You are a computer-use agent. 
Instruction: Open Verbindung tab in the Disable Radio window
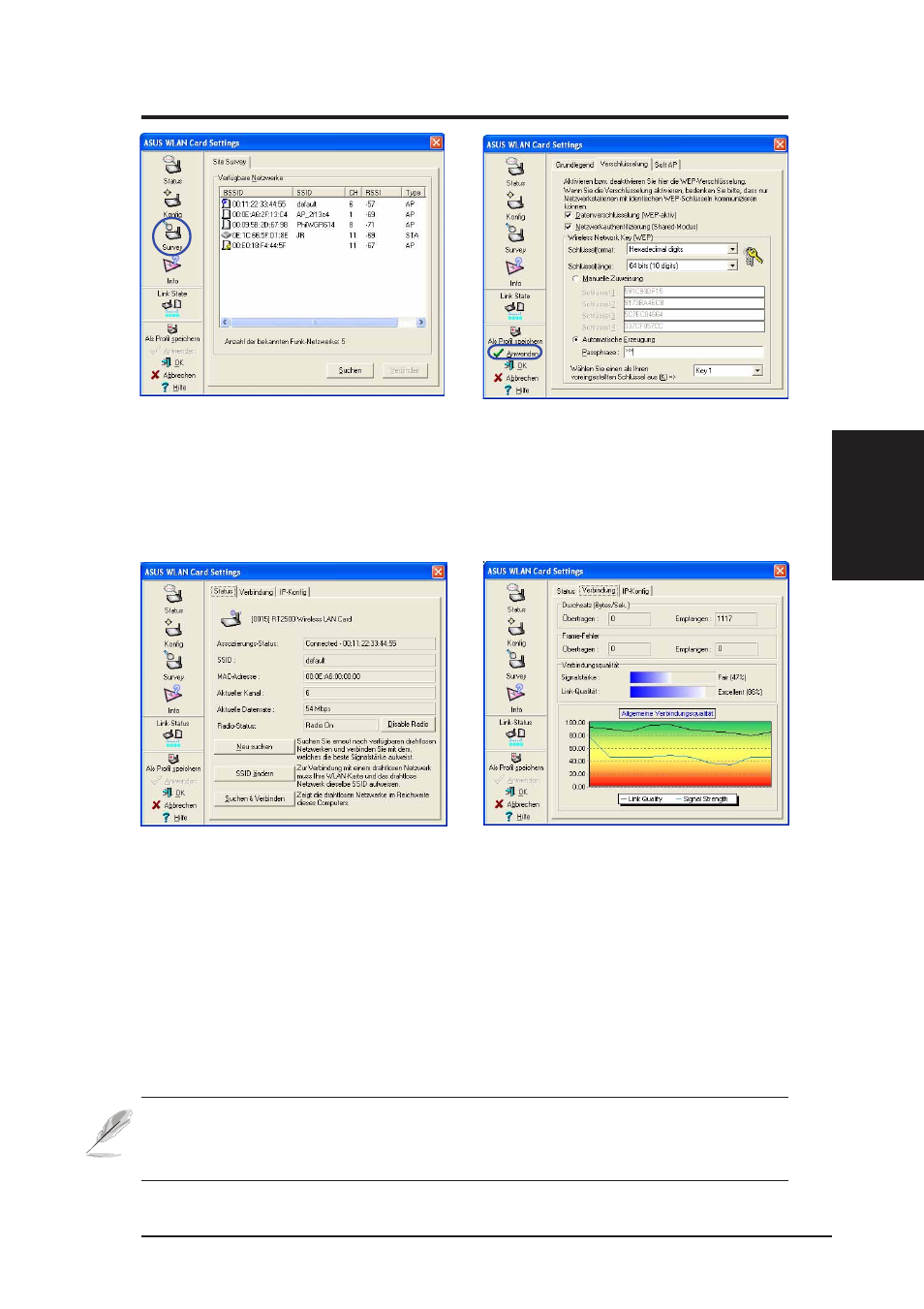pos(256,592)
